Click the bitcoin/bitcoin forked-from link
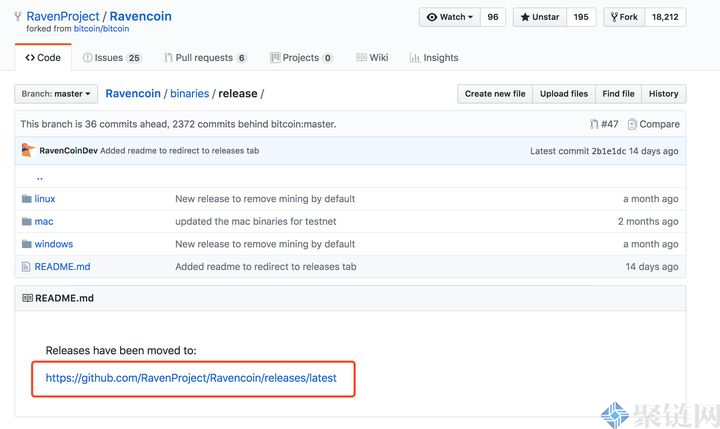 point(101,29)
